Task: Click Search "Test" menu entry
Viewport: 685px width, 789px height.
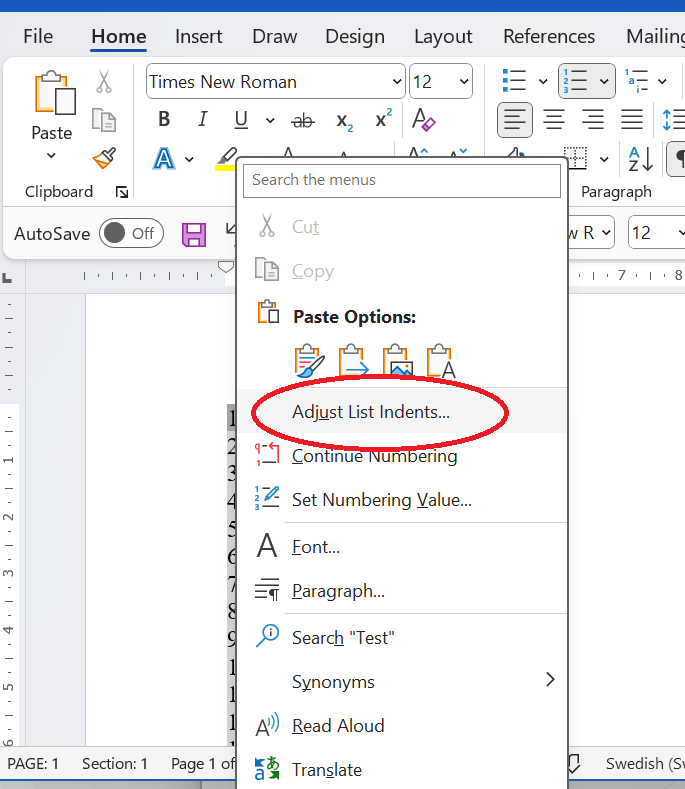Action: [402, 638]
